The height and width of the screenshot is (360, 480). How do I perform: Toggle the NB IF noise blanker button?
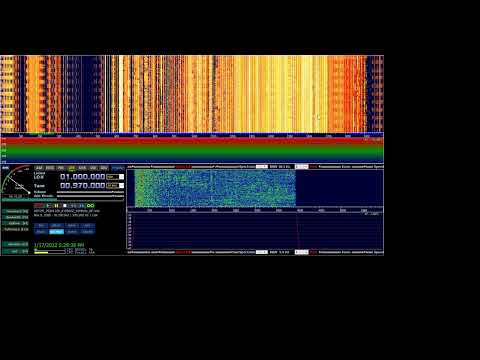click(x=72, y=226)
